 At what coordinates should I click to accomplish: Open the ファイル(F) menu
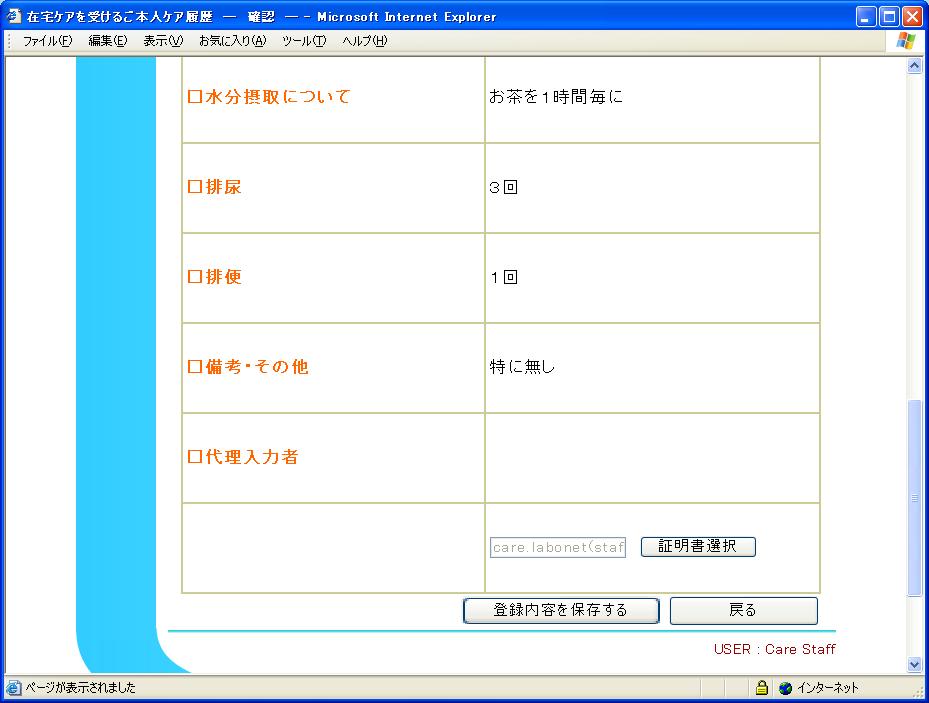(x=47, y=41)
